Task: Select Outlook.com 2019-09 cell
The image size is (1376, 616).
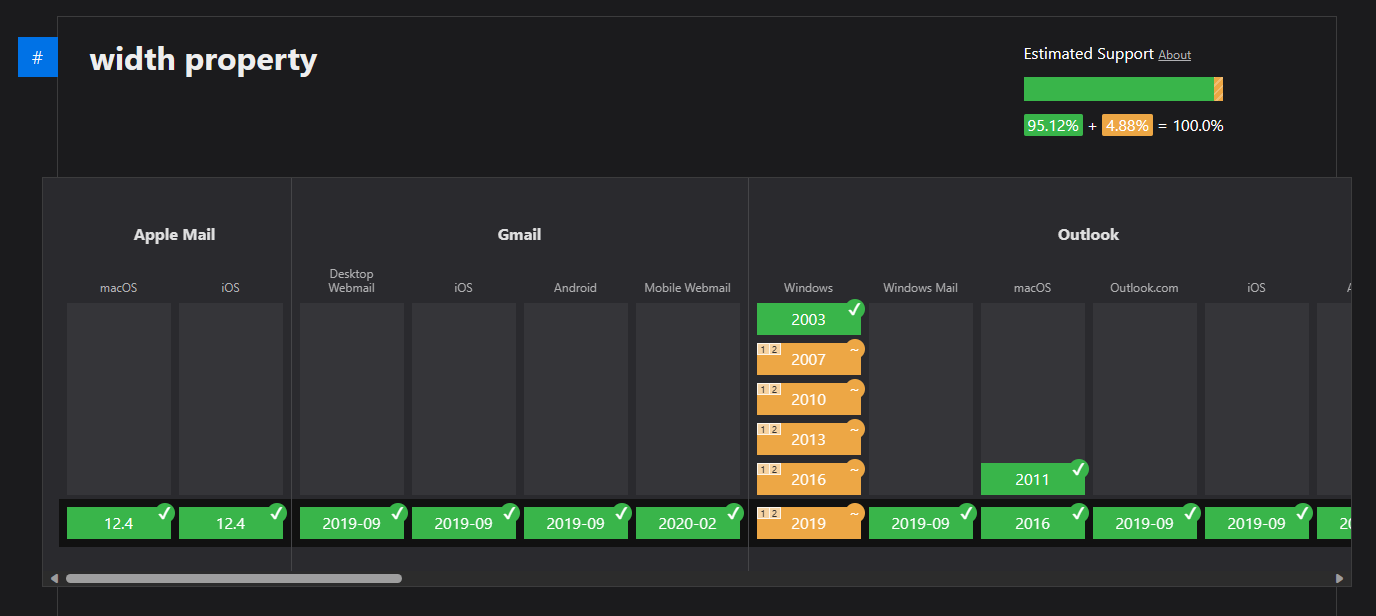Action: [1145, 523]
